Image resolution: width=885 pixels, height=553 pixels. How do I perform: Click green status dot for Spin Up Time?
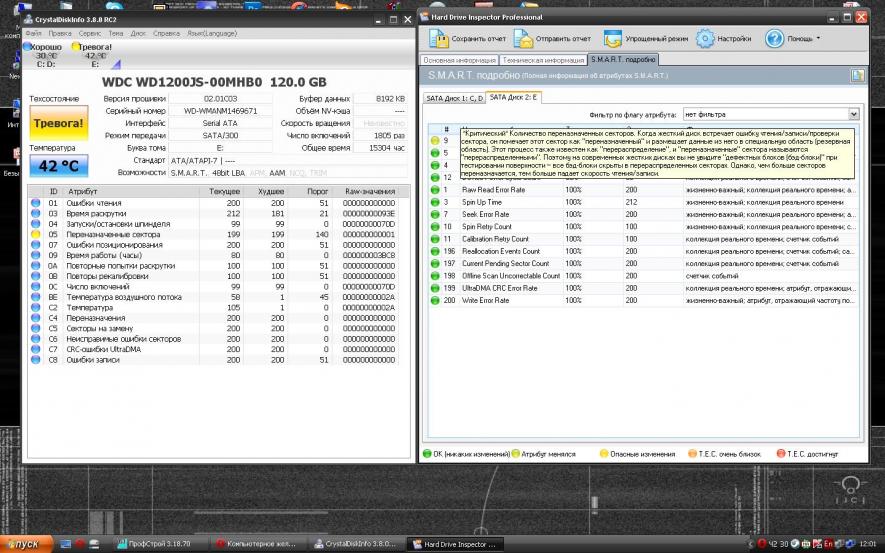(x=435, y=202)
